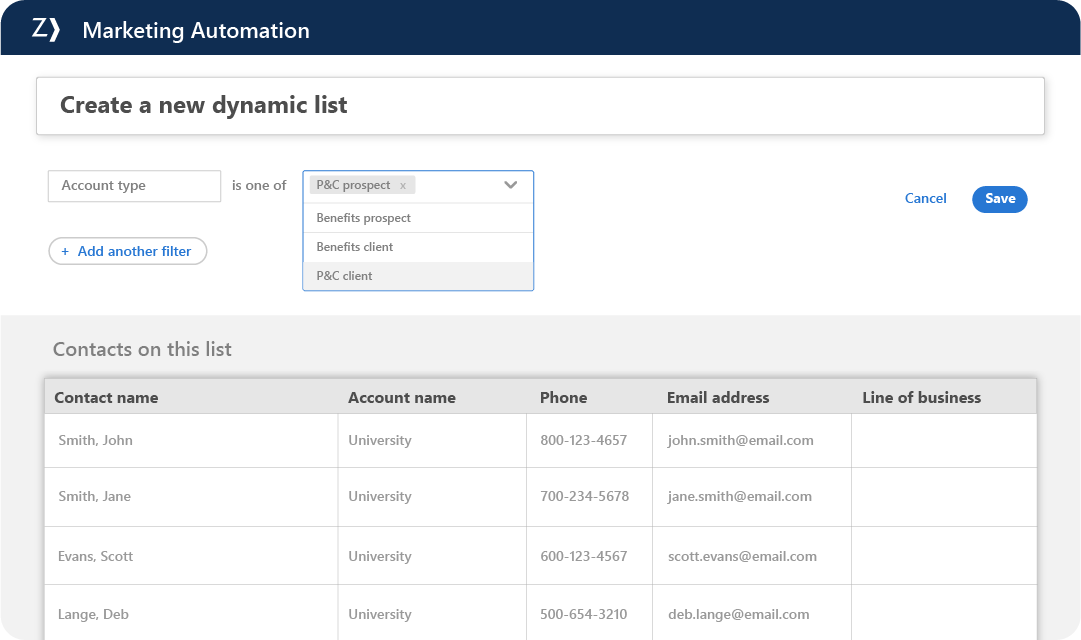The image size is (1081, 640).
Task: Click phone number 600-123-4567
Action: point(583,556)
